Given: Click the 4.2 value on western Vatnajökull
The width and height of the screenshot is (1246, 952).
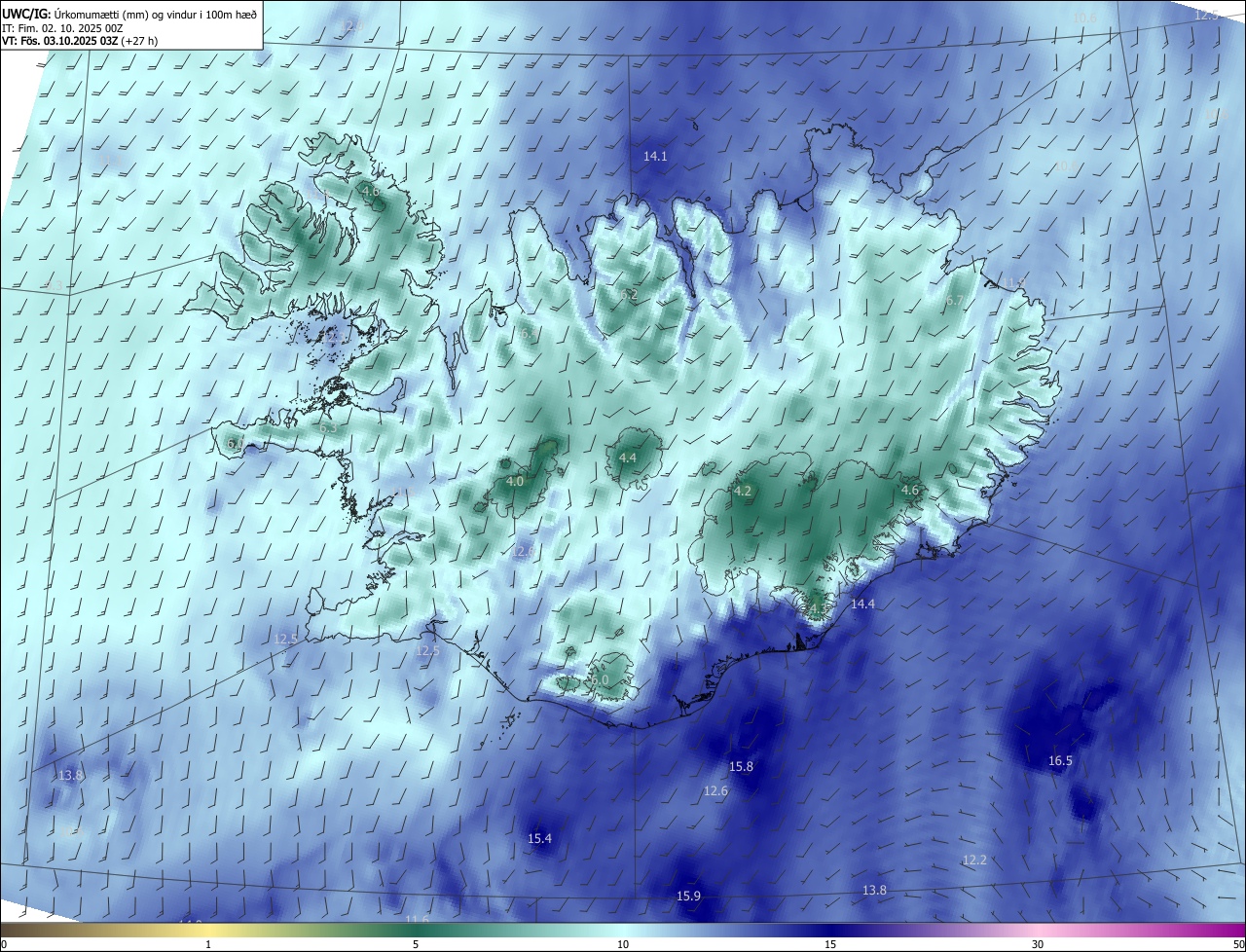Looking at the screenshot, I should 743,491.
